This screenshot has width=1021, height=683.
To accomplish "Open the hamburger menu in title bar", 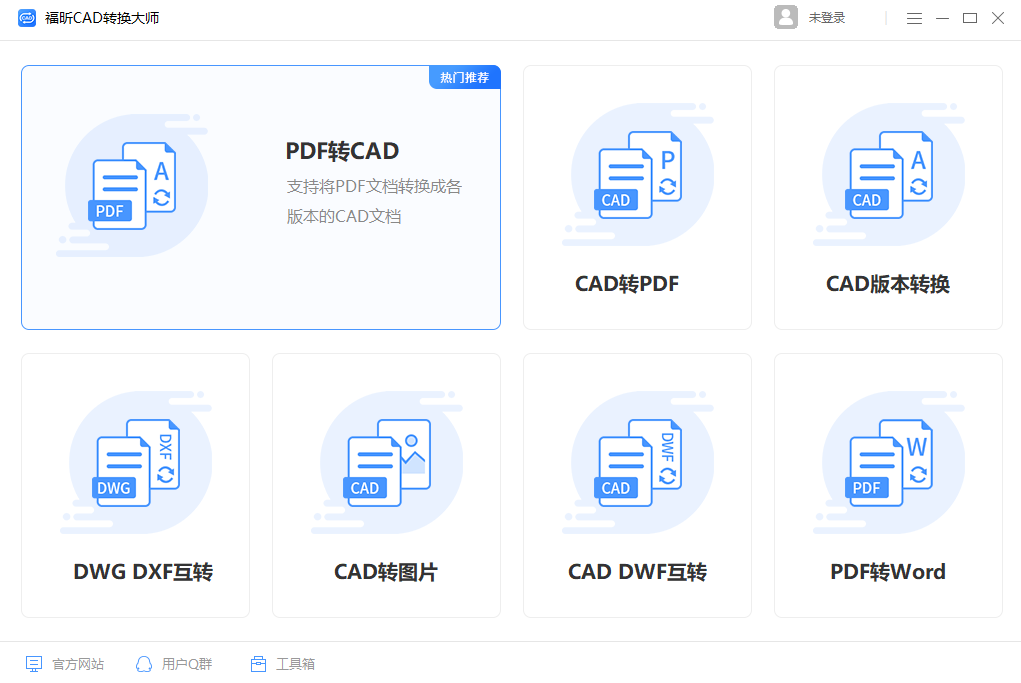I will click(x=914, y=18).
